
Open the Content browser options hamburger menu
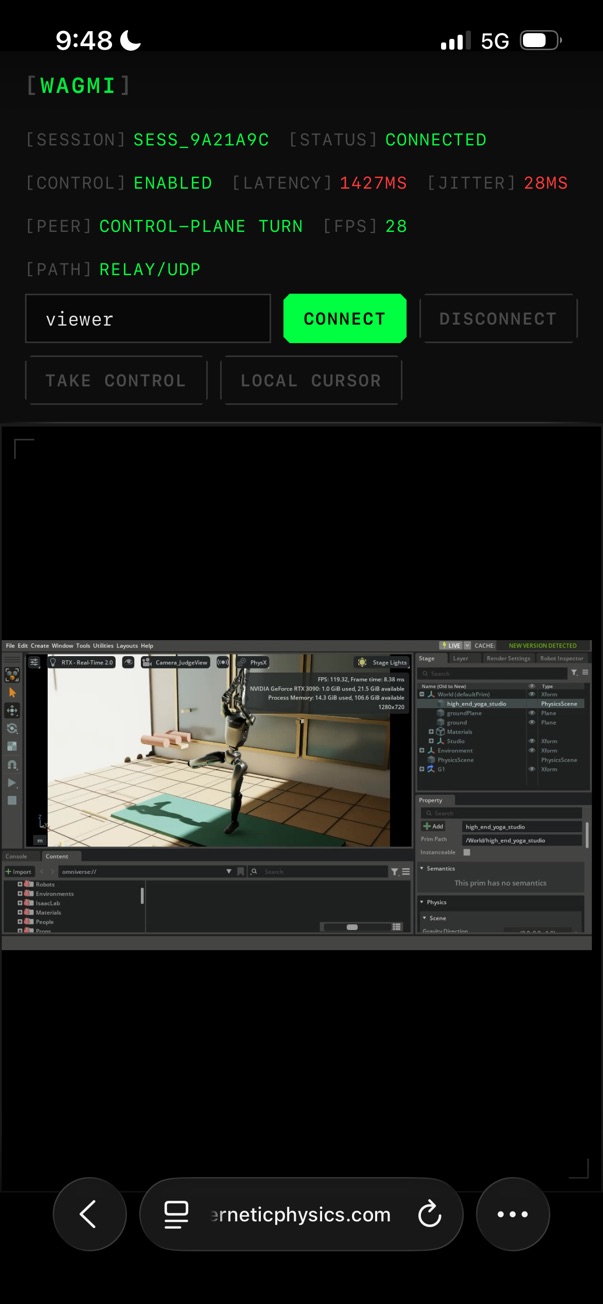405,872
